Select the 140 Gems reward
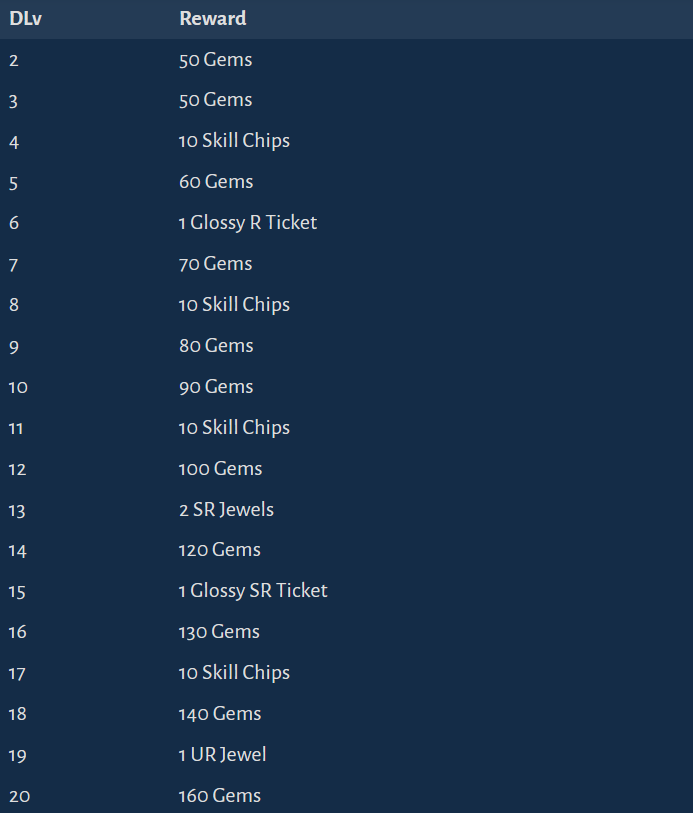The width and height of the screenshot is (693, 813). 220,714
